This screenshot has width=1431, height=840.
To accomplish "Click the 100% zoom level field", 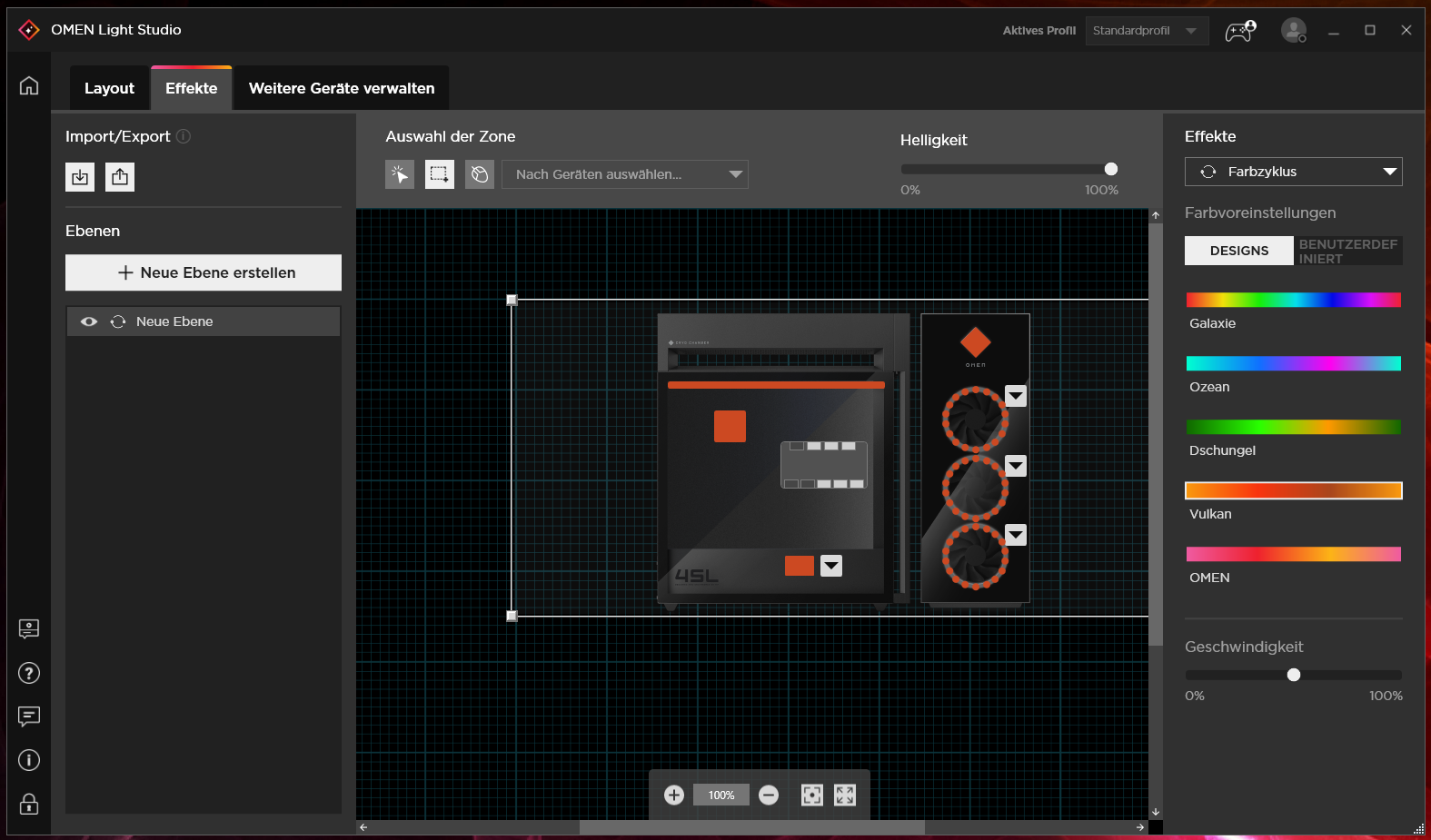I will click(721, 796).
